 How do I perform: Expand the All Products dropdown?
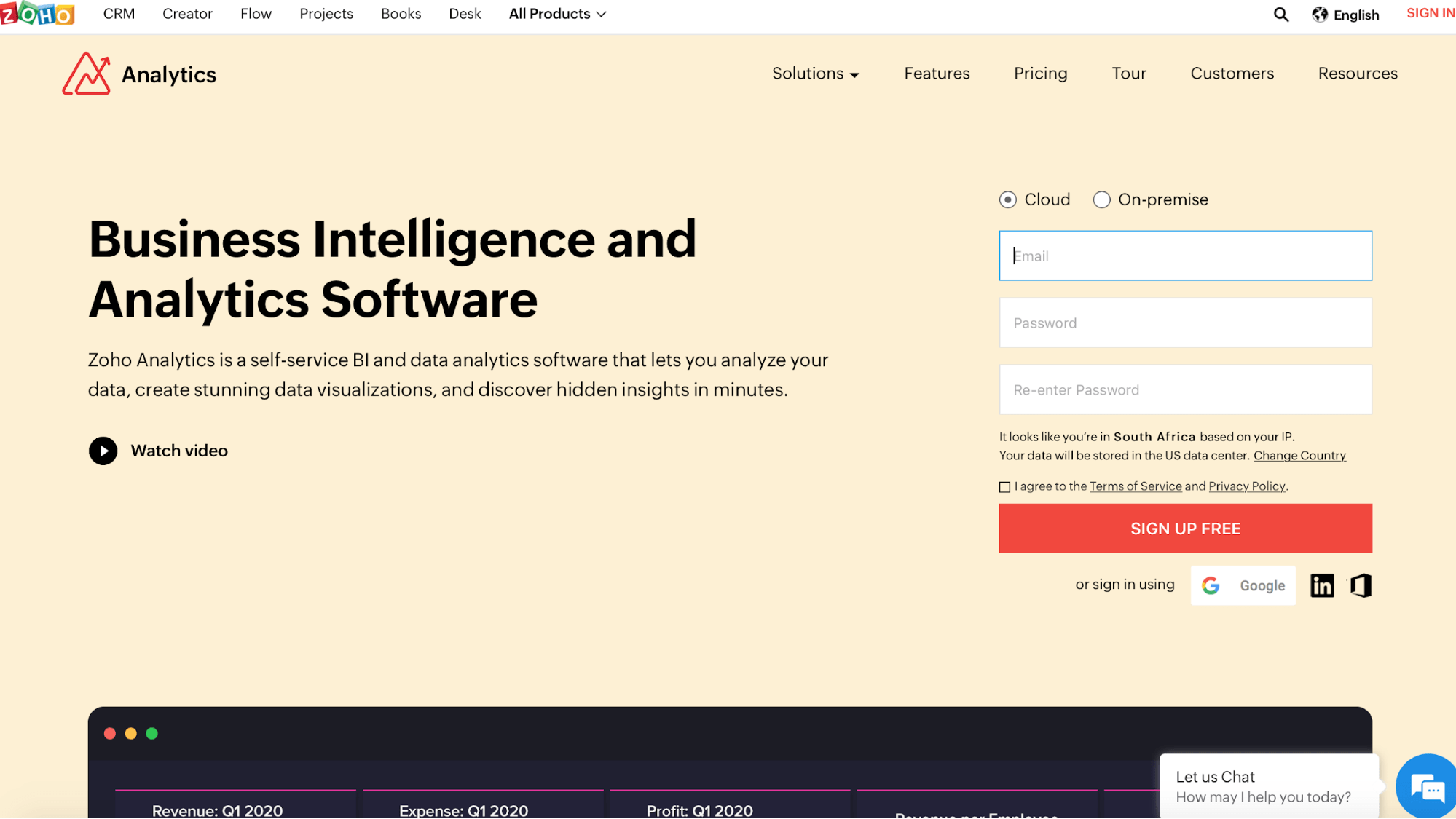[x=557, y=14]
